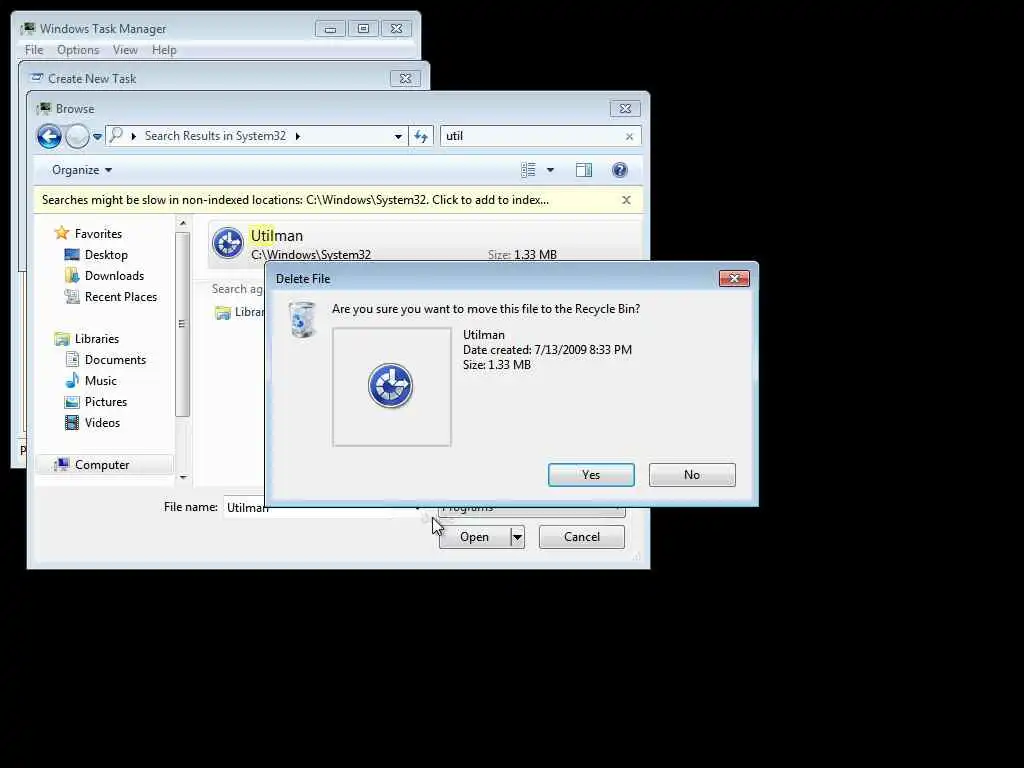1024x768 pixels.
Task: Open help with the question mark icon
Action: (x=619, y=170)
